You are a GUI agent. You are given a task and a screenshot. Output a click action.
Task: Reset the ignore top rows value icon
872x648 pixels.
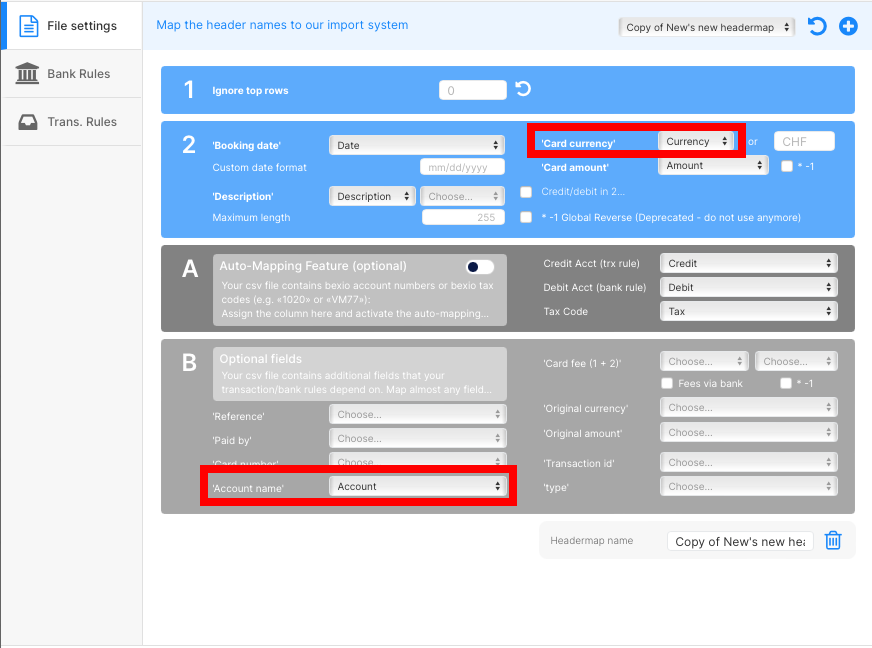tap(523, 90)
